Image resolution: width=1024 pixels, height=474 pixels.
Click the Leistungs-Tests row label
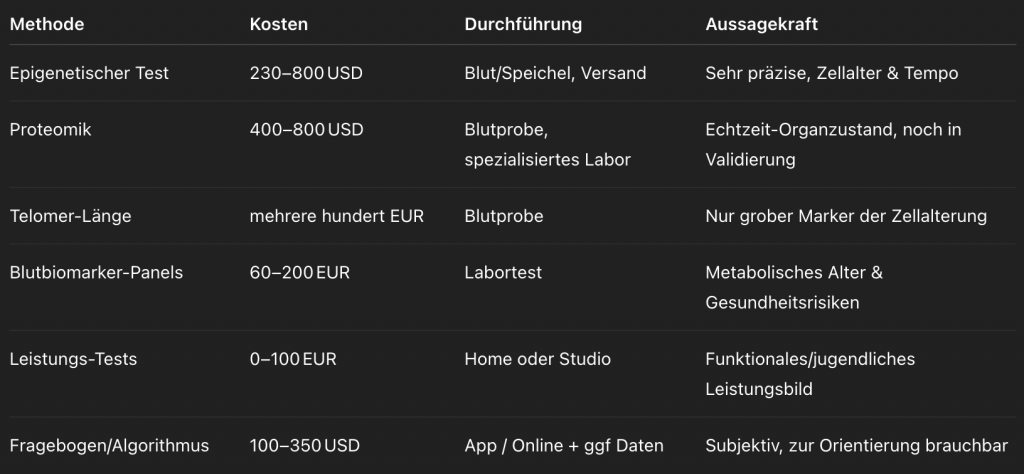73,359
